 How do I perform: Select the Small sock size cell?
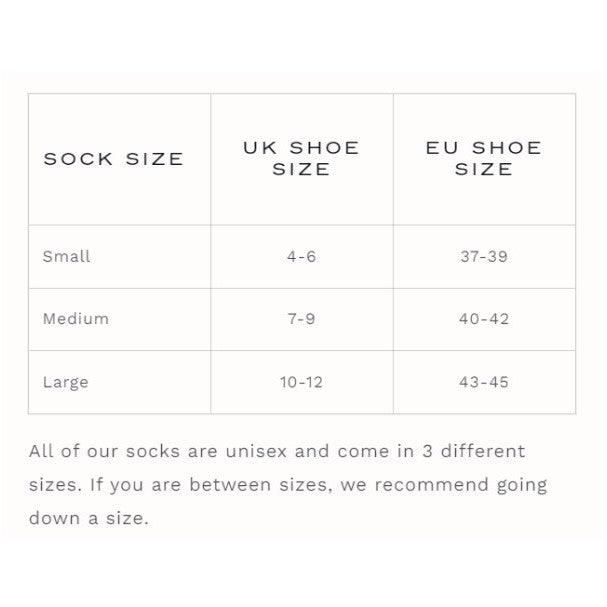pyautogui.click(x=66, y=256)
